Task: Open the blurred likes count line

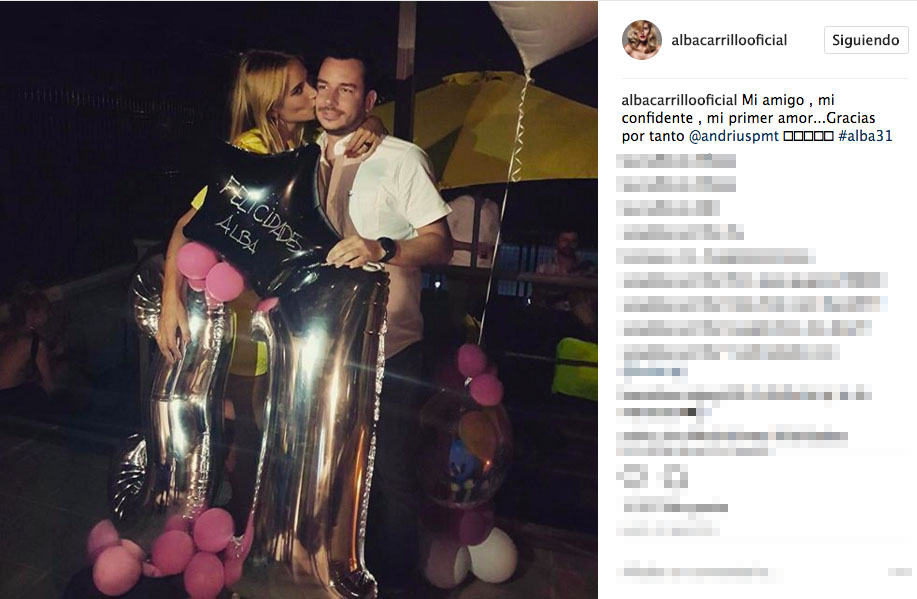Action: point(675,507)
